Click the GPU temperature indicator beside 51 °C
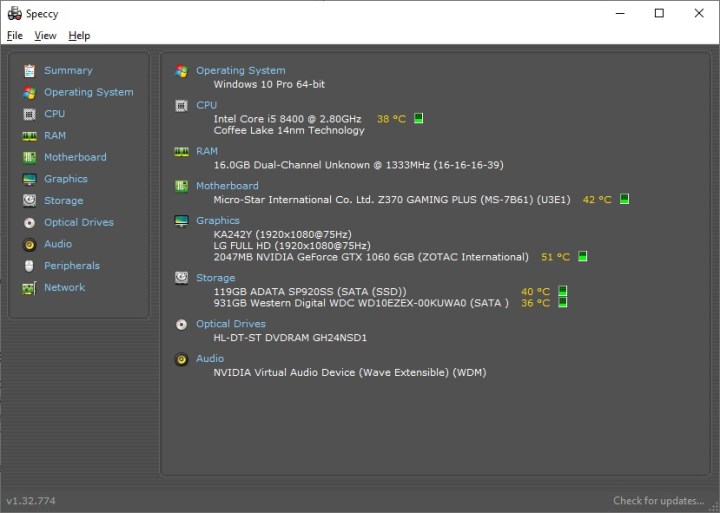720x513 pixels. click(x=582, y=257)
